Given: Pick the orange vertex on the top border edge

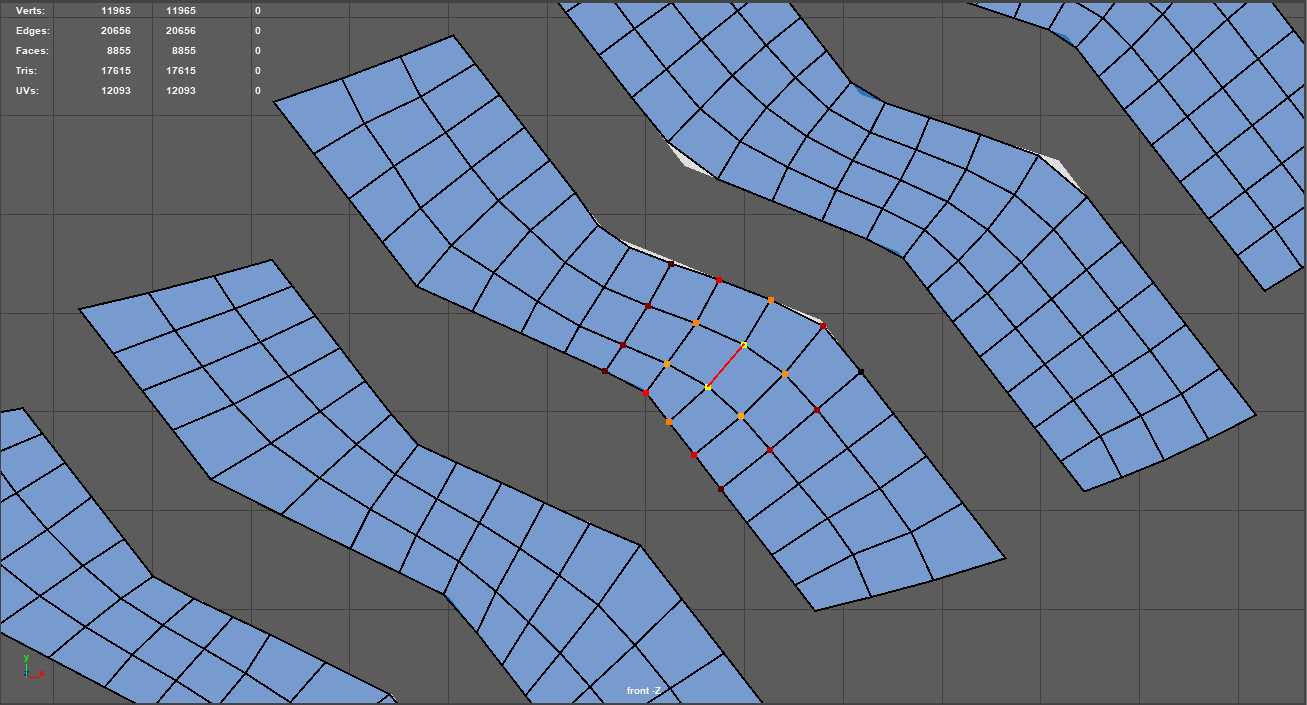Looking at the screenshot, I should (x=770, y=300).
